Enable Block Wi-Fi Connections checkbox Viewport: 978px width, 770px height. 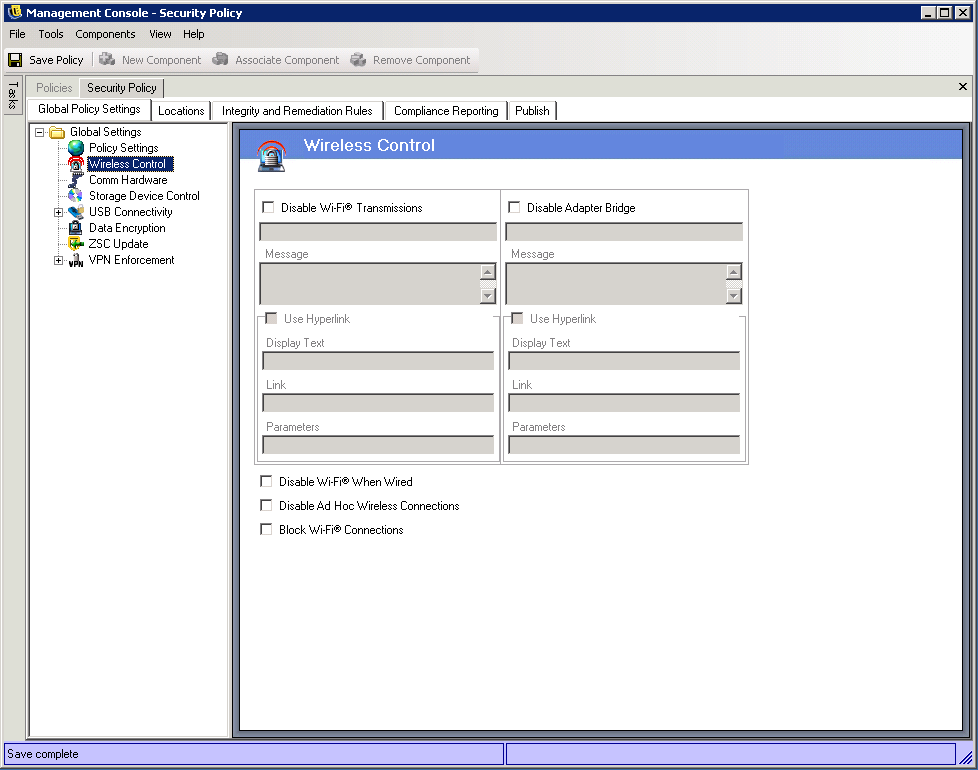click(x=266, y=529)
